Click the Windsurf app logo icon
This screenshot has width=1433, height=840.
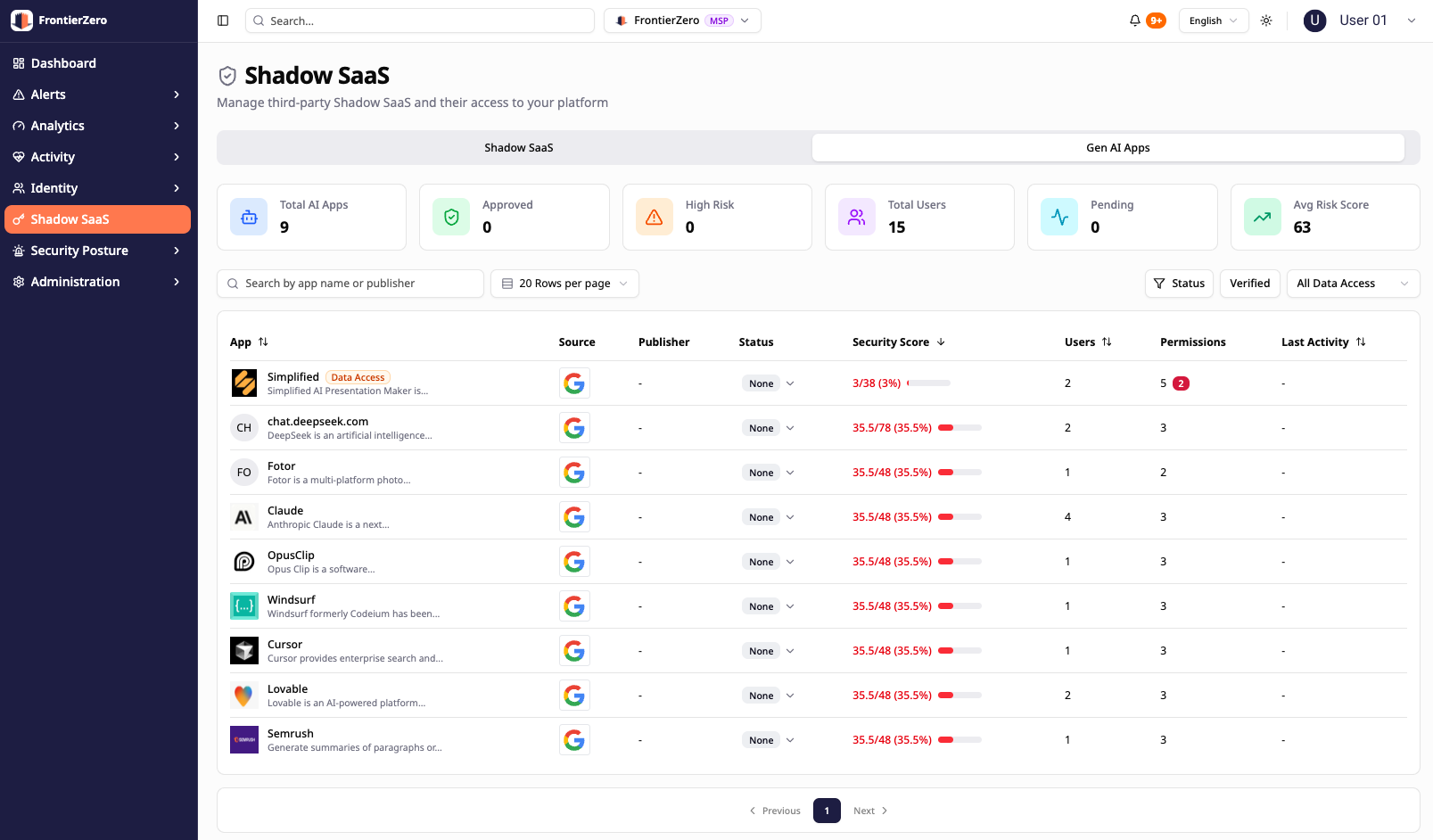(243, 606)
